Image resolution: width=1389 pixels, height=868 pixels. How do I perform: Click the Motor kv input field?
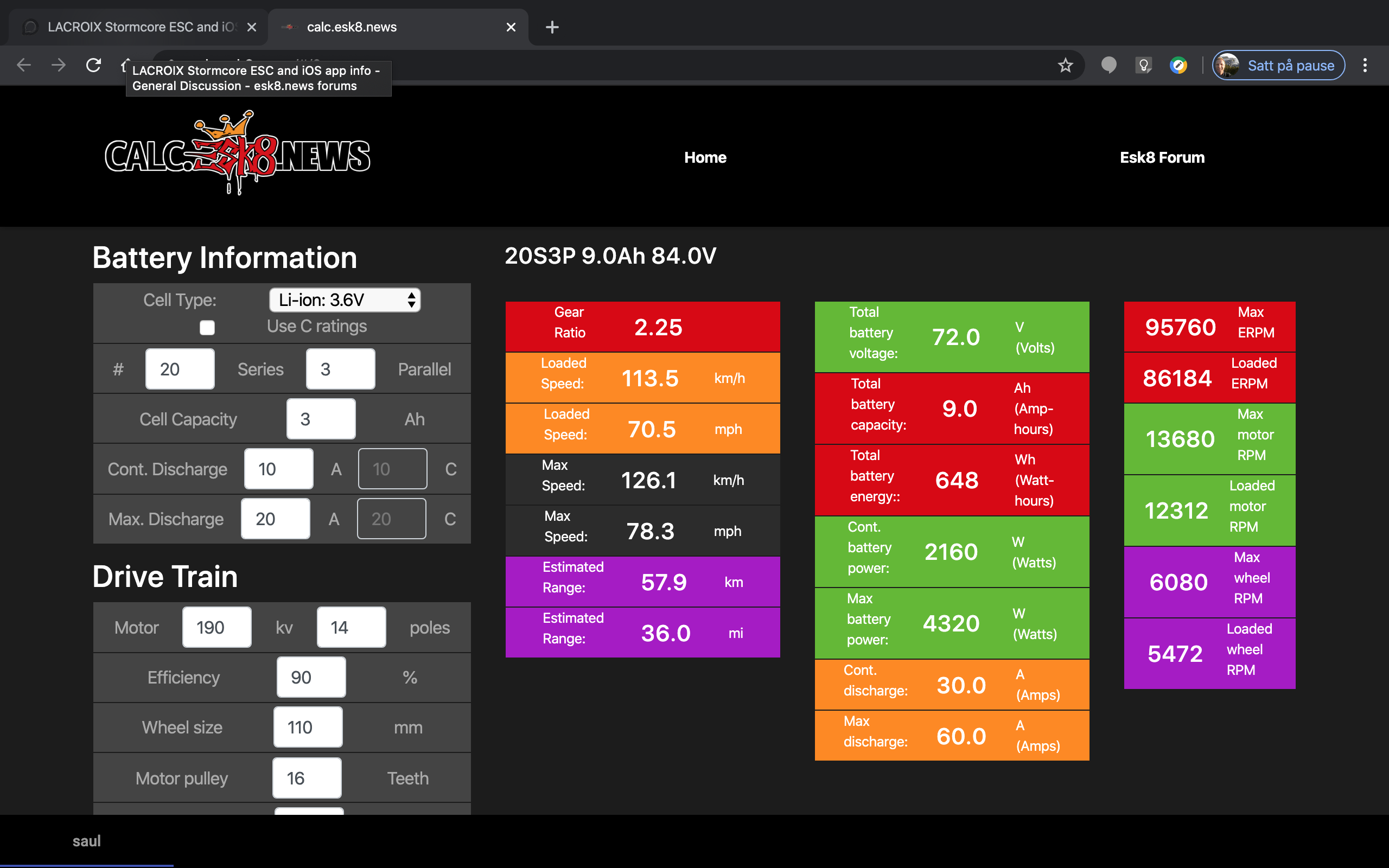(x=216, y=628)
